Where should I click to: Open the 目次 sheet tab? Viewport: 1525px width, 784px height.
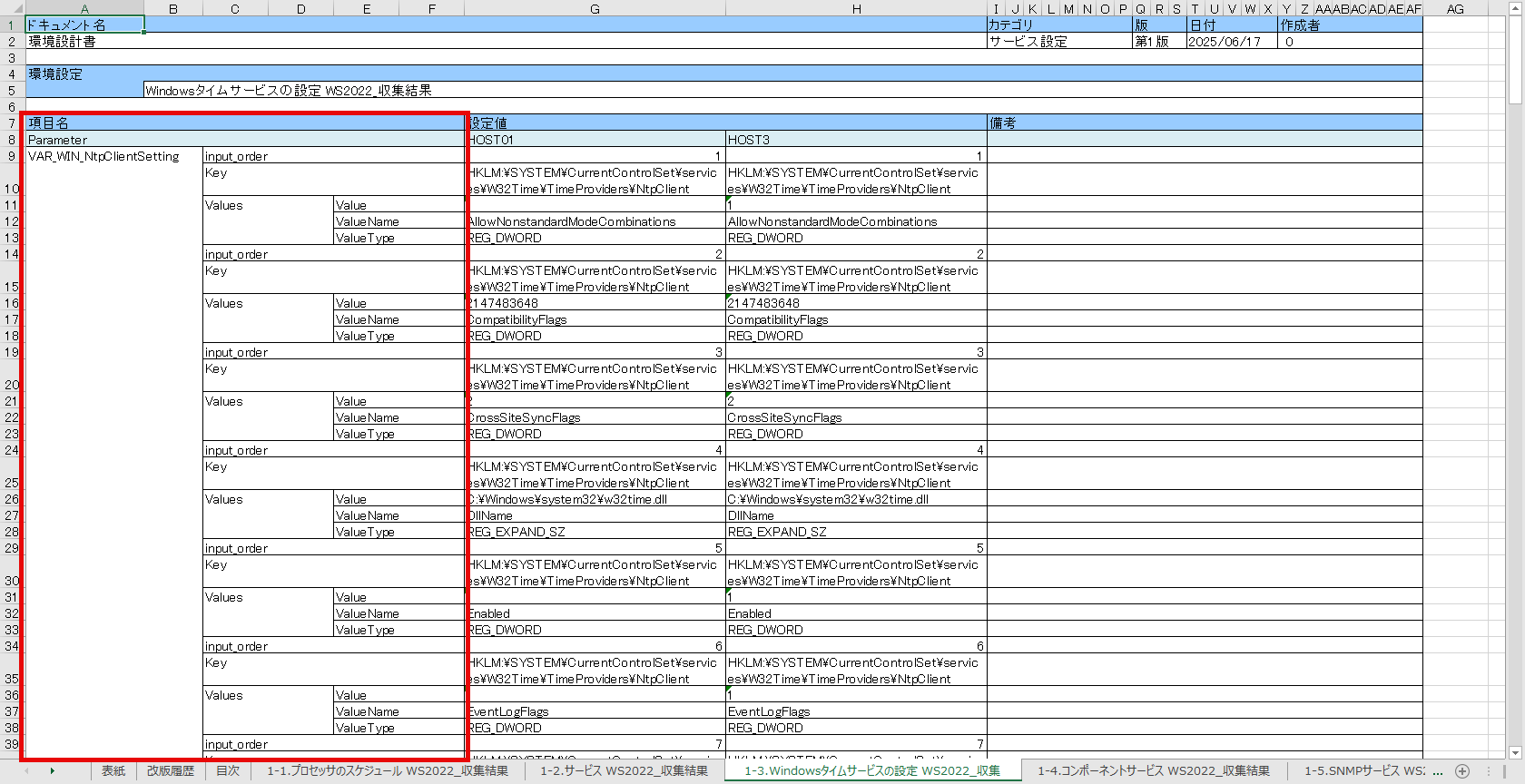coord(228,771)
